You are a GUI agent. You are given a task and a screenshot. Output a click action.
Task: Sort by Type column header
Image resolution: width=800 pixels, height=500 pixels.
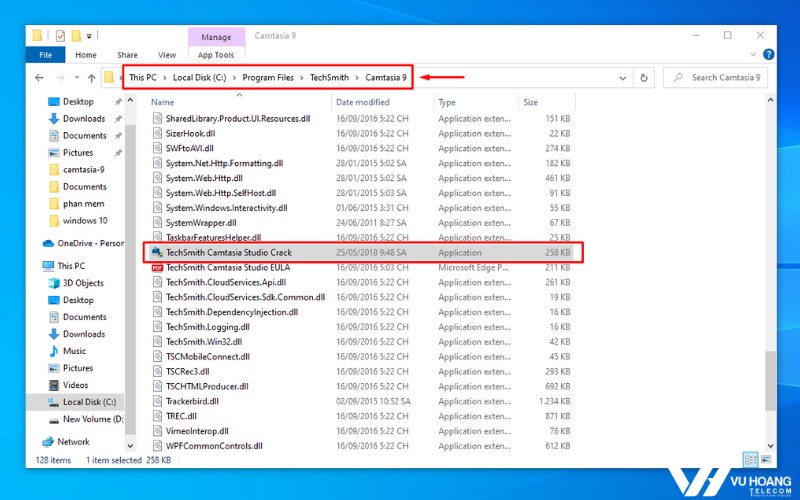447,102
